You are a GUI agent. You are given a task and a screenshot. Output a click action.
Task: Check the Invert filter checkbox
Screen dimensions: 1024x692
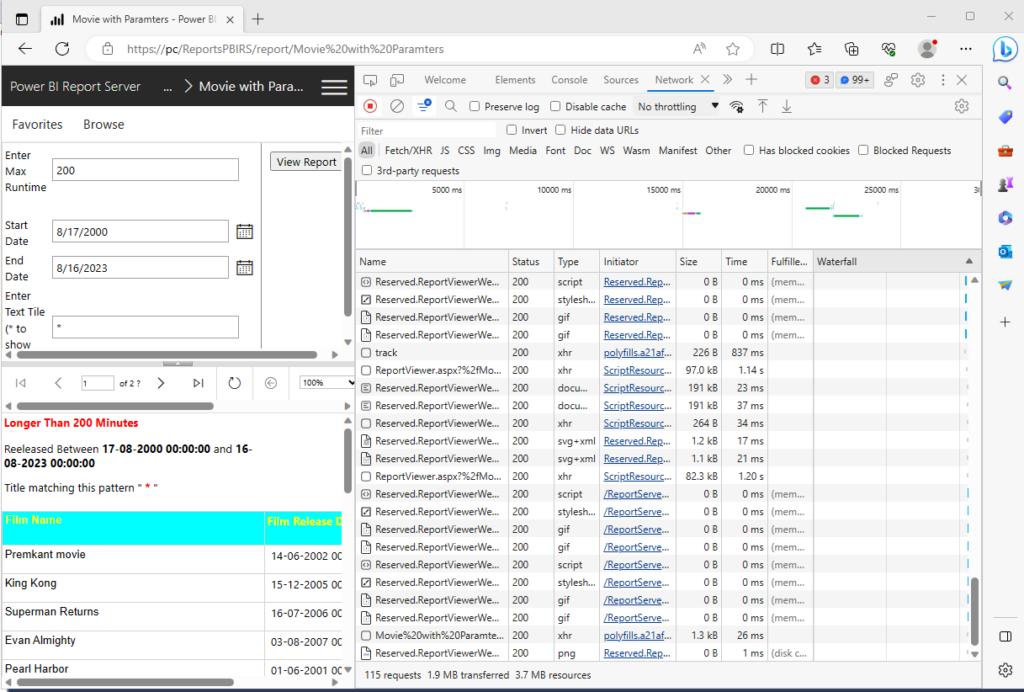point(511,130)
